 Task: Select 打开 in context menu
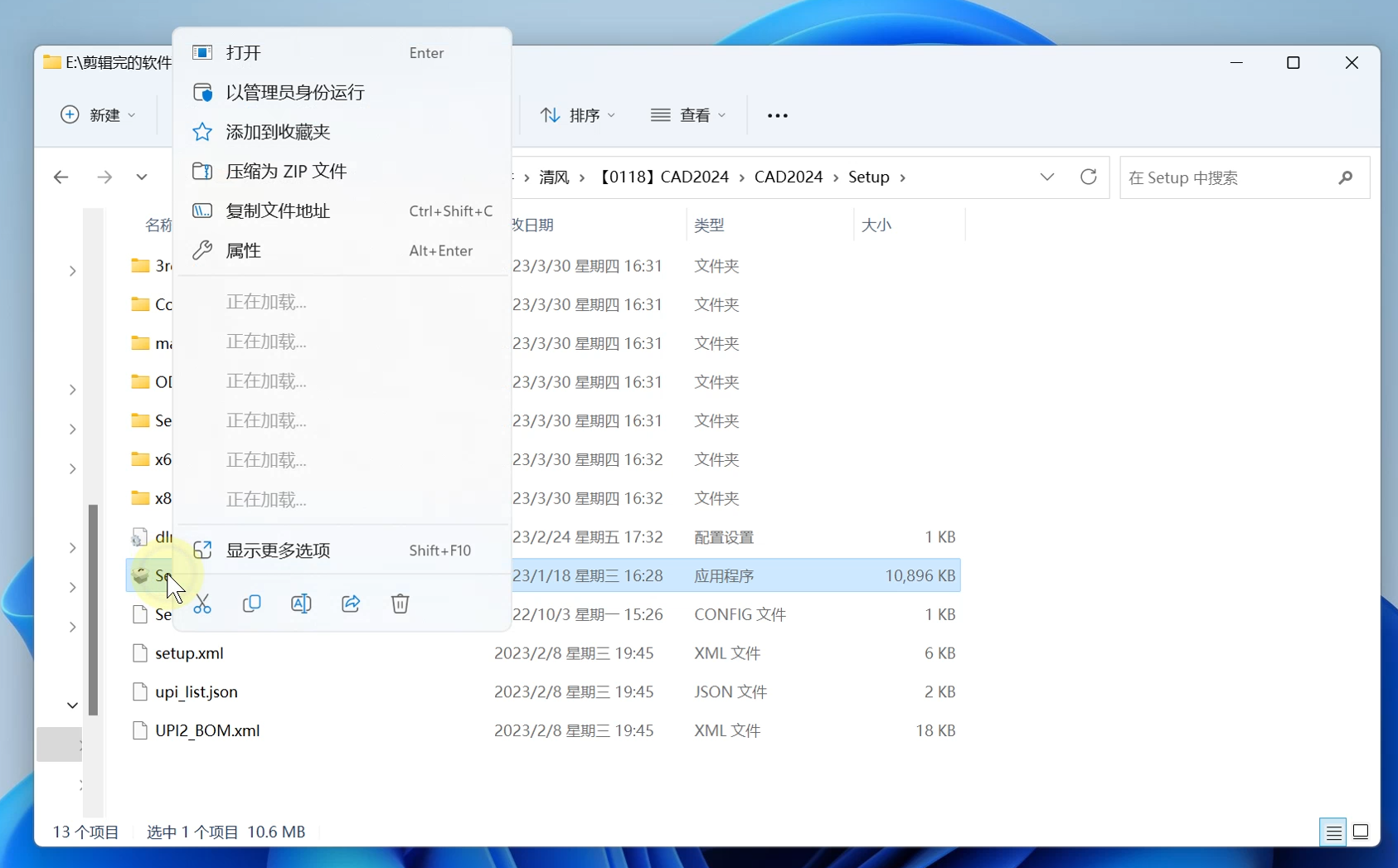pos(342,53)
